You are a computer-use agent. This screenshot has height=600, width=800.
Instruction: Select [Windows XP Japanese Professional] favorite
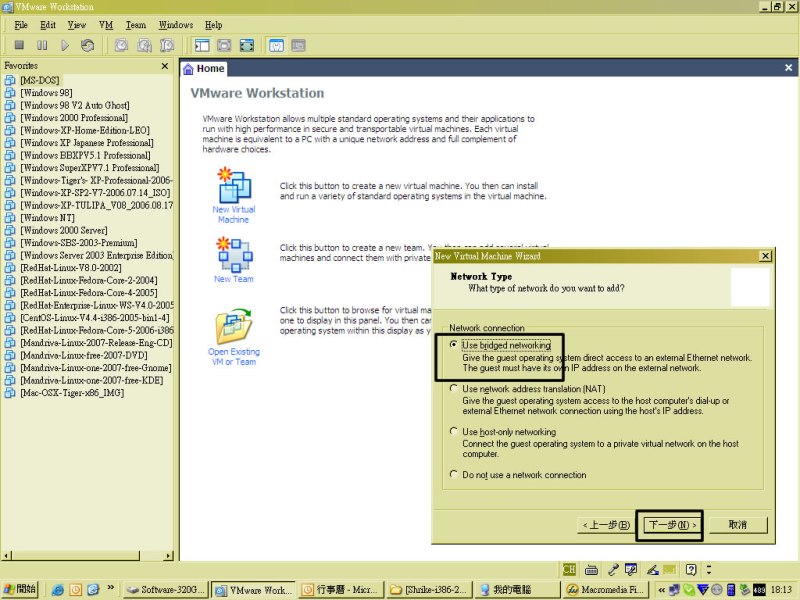86,143
